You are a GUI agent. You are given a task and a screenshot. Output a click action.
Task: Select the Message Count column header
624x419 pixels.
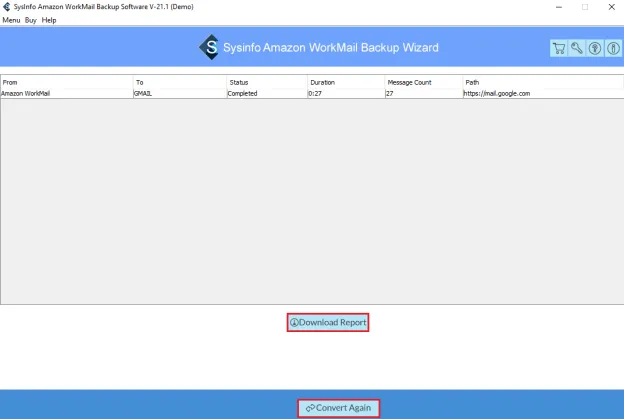[x=424, y=82]
